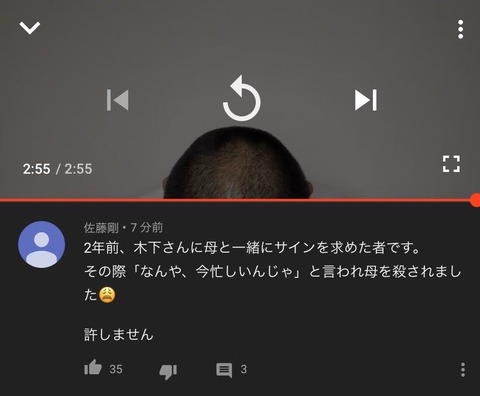Screen dimensions: 480x396
Task: Click the 7 分前 comment timestamp
Action: click(147, 228)
